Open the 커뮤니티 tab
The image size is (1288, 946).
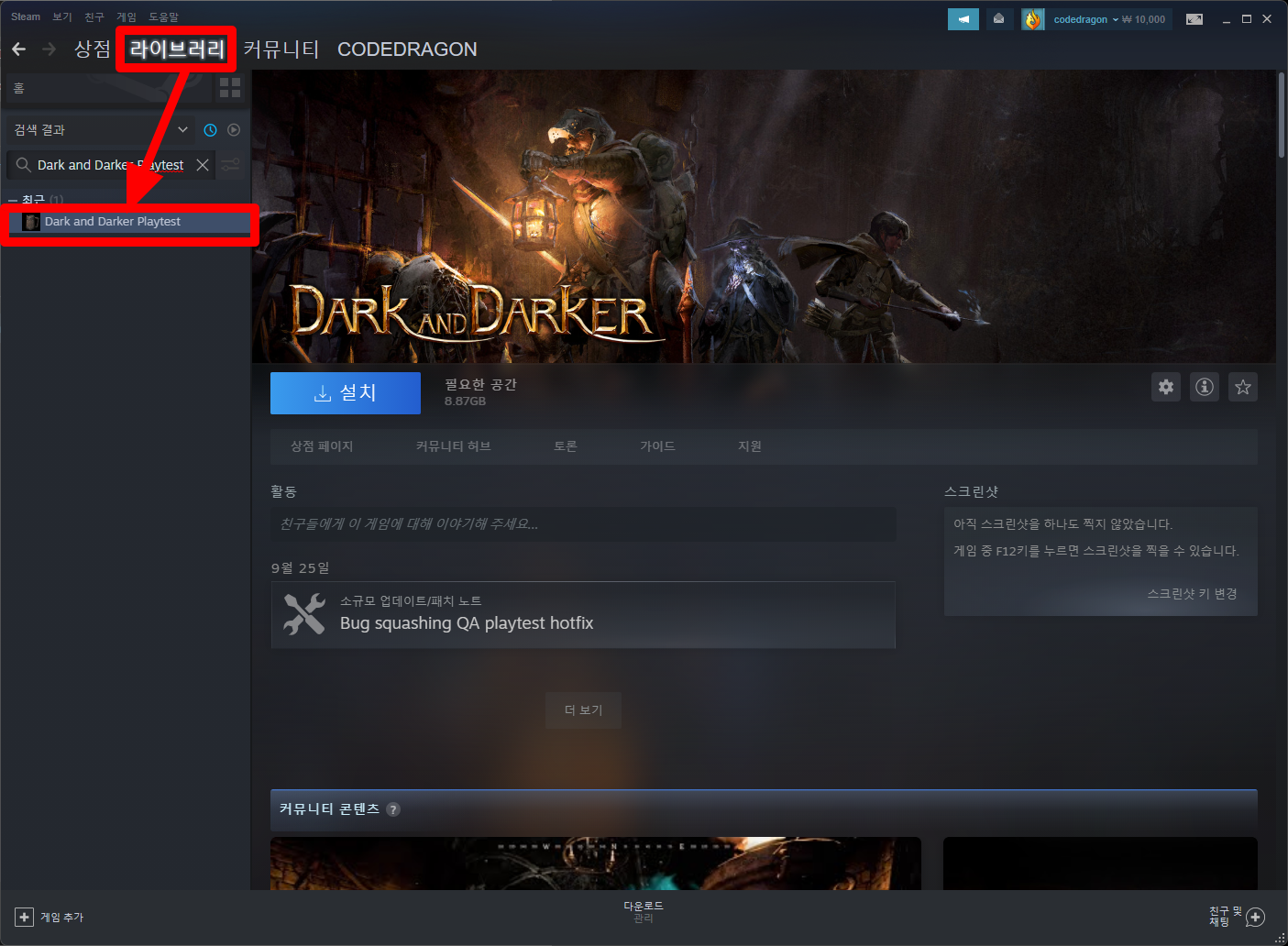(x=281, y=49)
